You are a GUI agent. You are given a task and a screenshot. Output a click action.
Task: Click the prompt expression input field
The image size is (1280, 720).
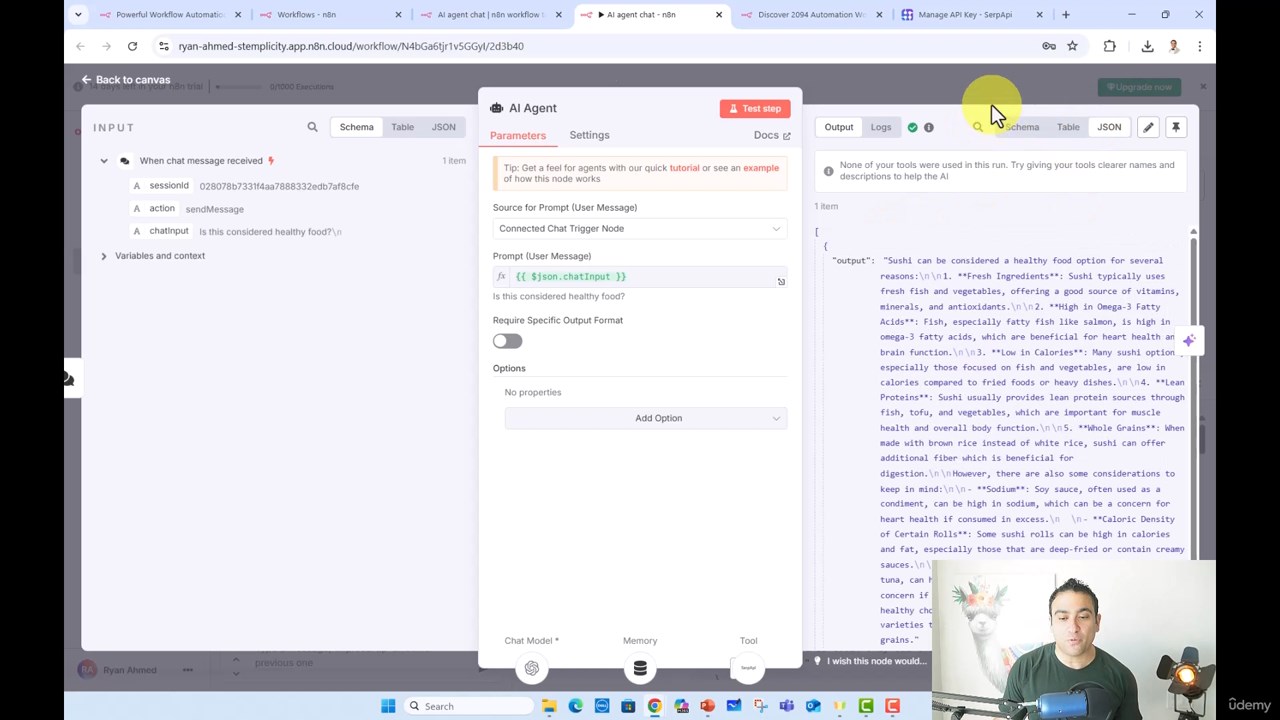(x=640, y=277)
